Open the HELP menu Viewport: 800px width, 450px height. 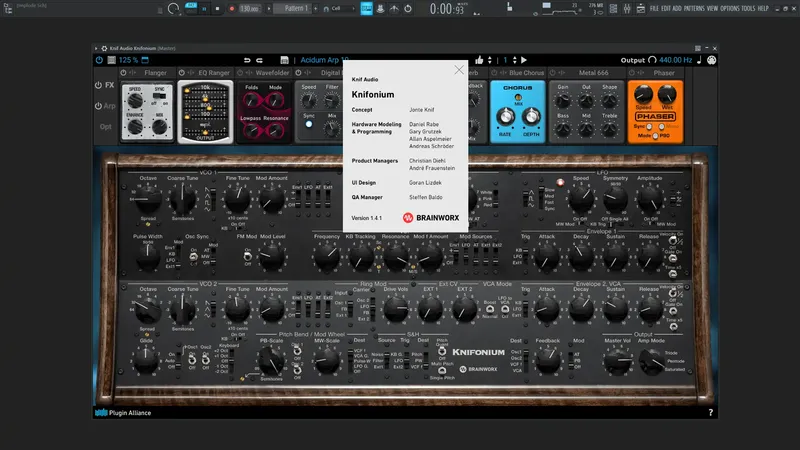(x=763, y=9)
